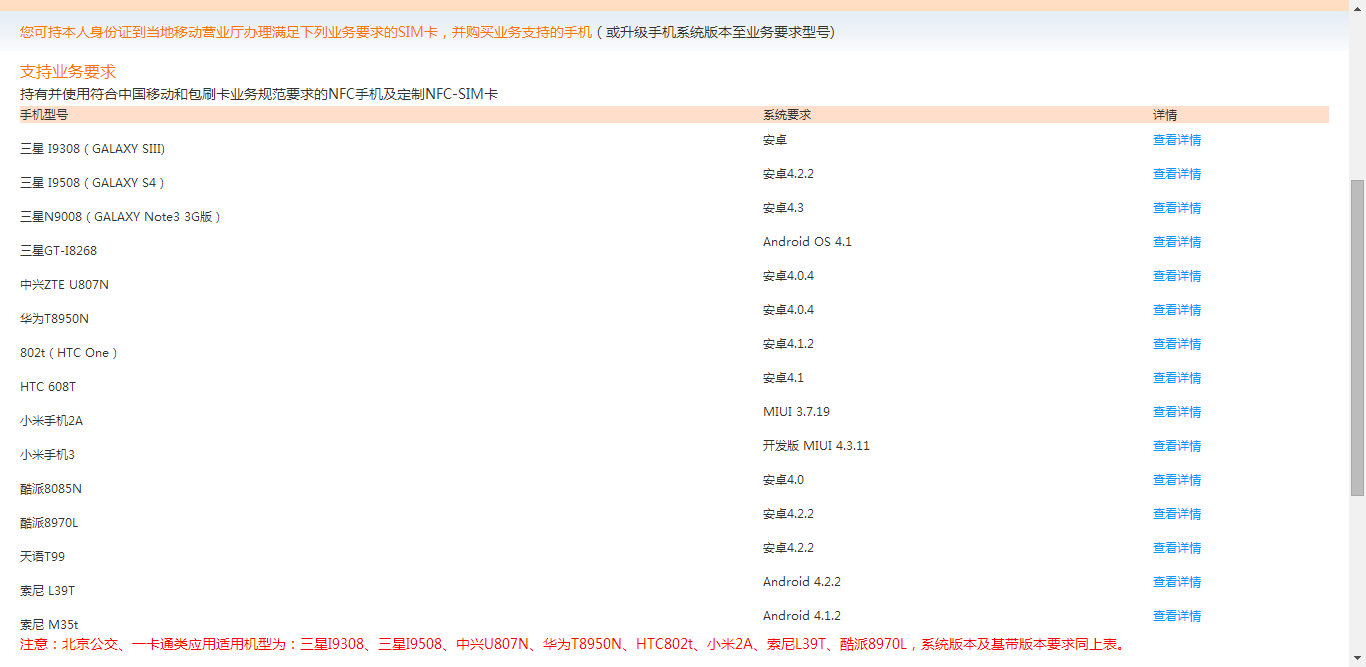Click 查看详情 in the HTC 608T row
Screen dimensions: 1366x667
tap(1177, 378)
